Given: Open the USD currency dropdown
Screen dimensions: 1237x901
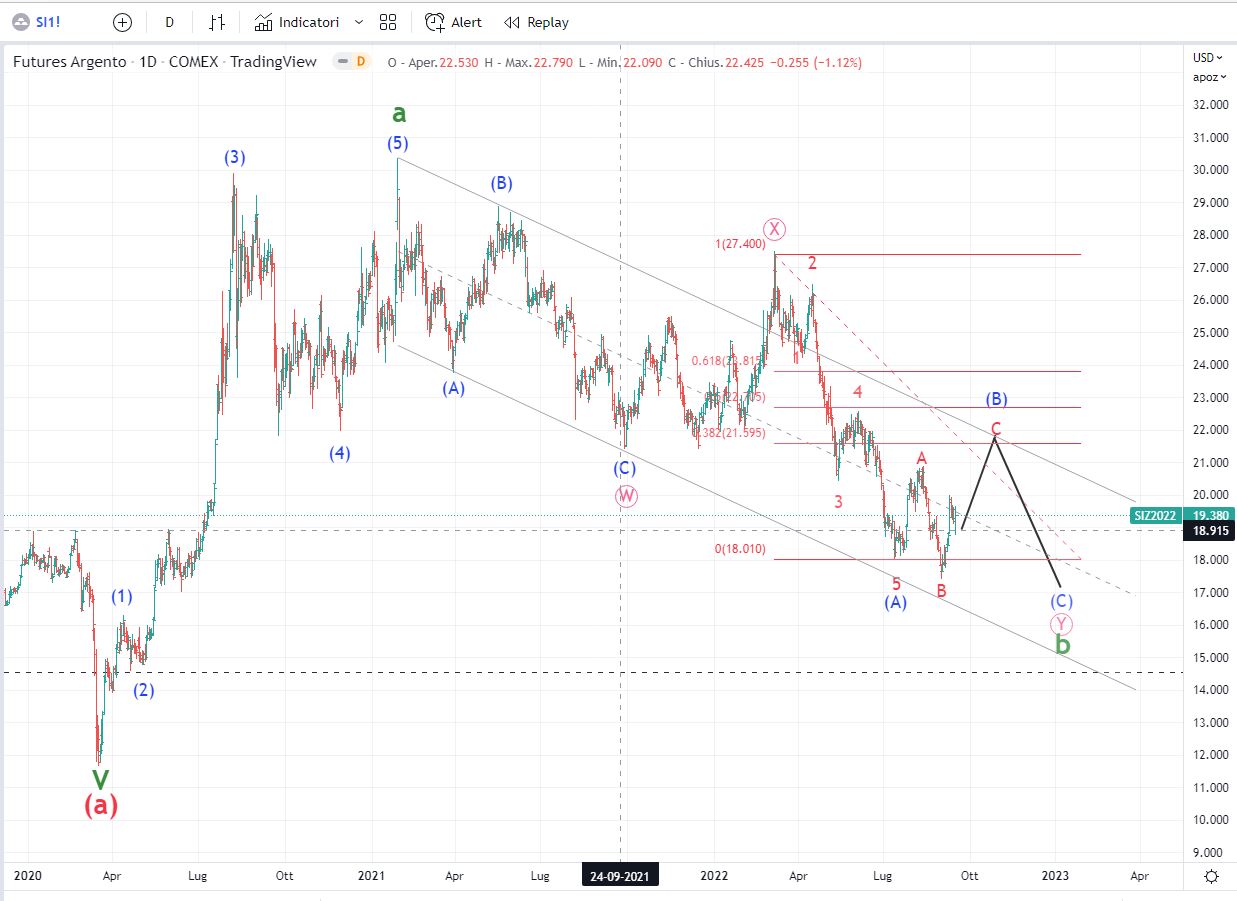Looking at the screenshot, I should pos(1206,57).
